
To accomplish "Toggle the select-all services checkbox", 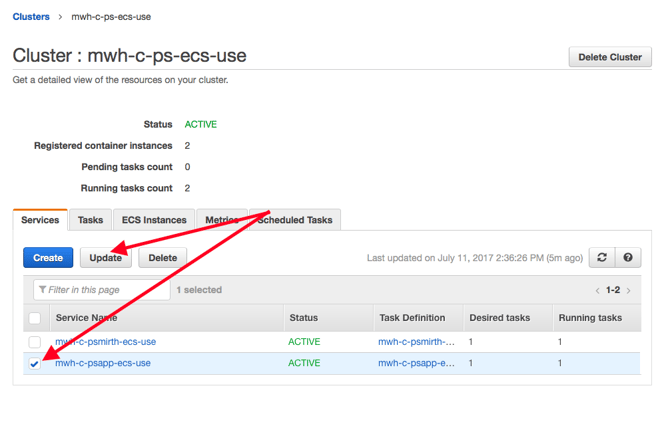I will 35,318.
